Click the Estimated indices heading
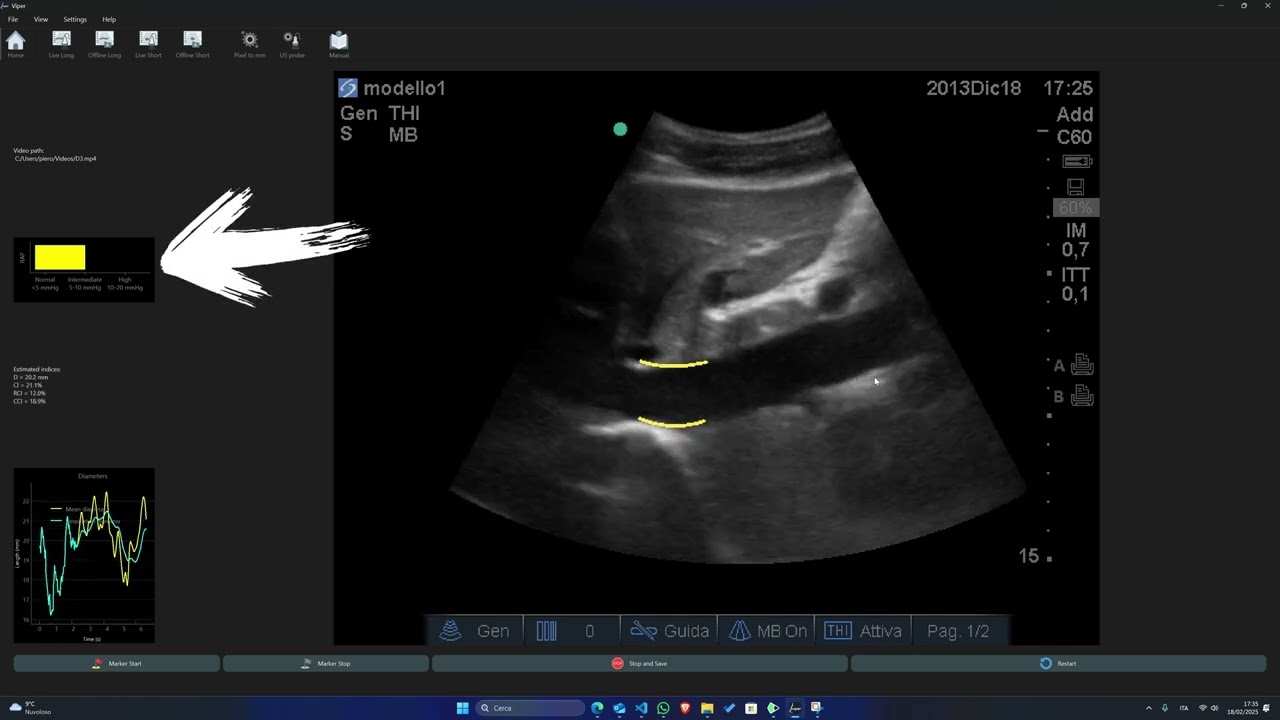 coord(37,369)
